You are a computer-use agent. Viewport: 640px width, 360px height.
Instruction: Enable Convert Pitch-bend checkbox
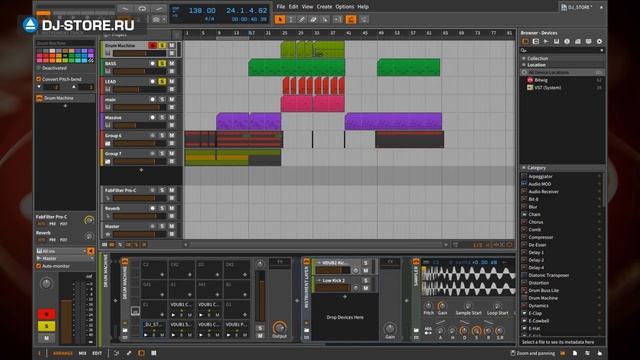tap(39, 79)
